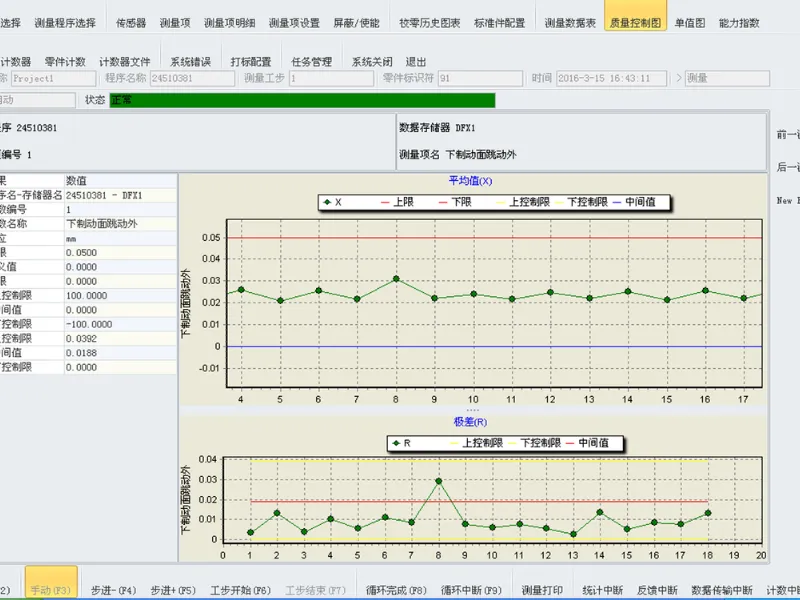
Task: Select the table cell showing 0.0500
Action: click(120, 253)
